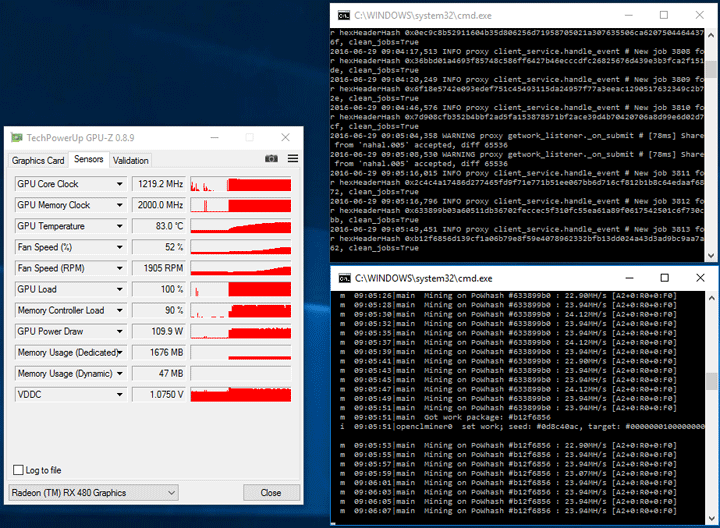Screen dimensions: 720x528
Task: Click the VDDC history graph
Action: click(x=241, y=394)
